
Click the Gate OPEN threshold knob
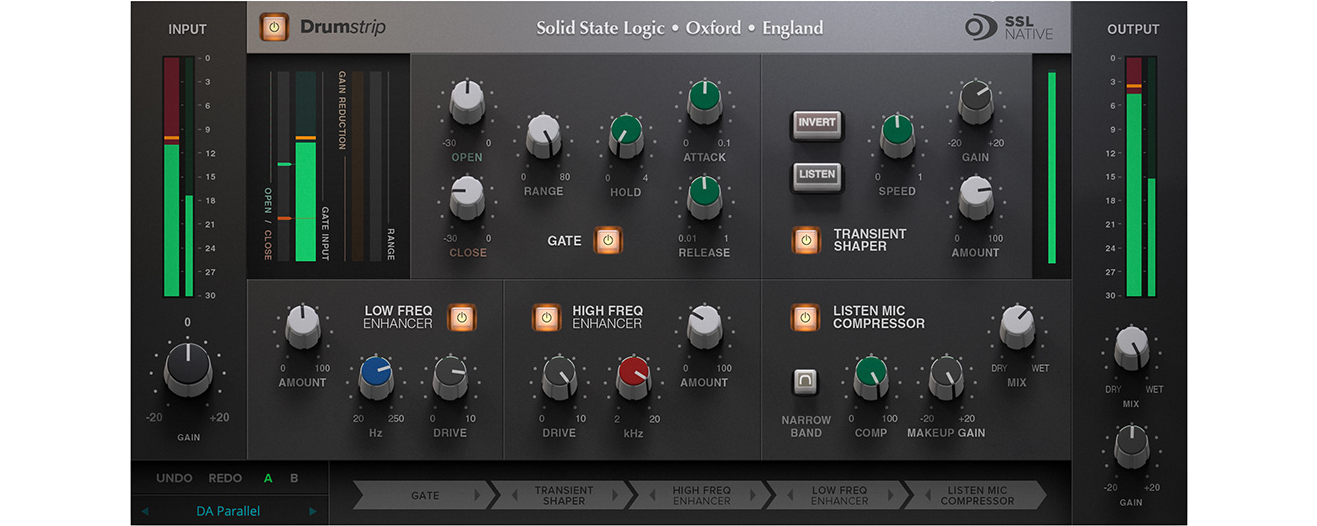(467, 101)
